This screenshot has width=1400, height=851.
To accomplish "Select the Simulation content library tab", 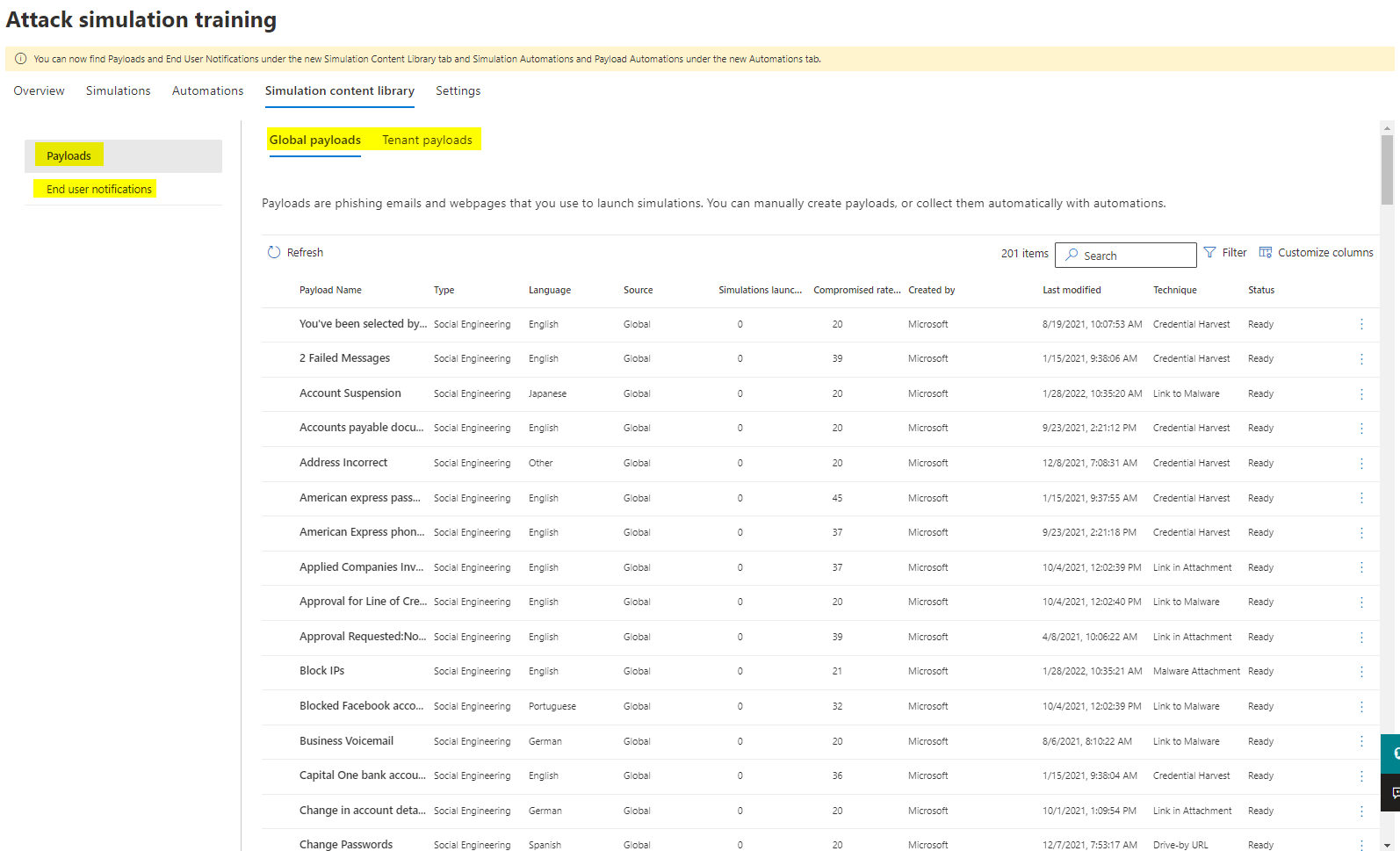I will coord(340,91).
